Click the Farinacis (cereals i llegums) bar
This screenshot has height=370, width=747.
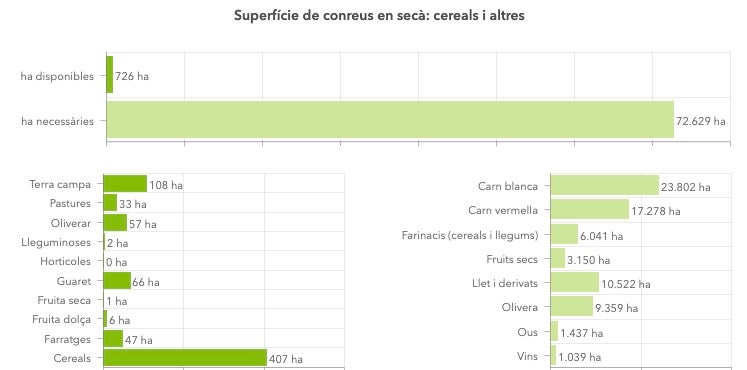(x=564, y=234)
